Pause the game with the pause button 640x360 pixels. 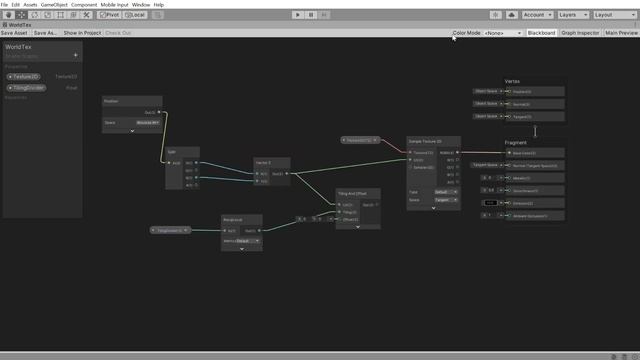tap(311, 15)
